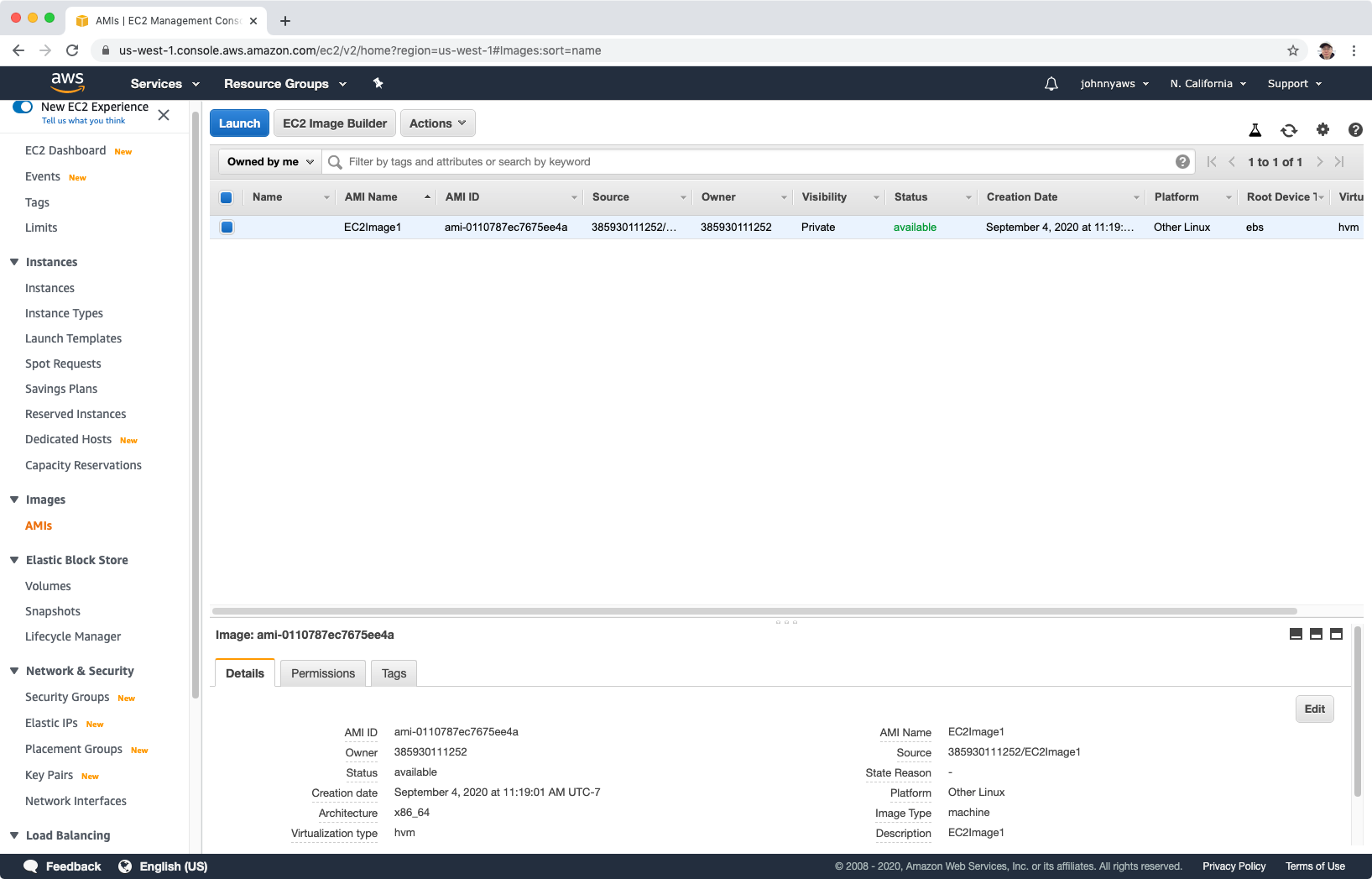
Task: Open the Support dropdown
Action: click(x=1295, y=84)
